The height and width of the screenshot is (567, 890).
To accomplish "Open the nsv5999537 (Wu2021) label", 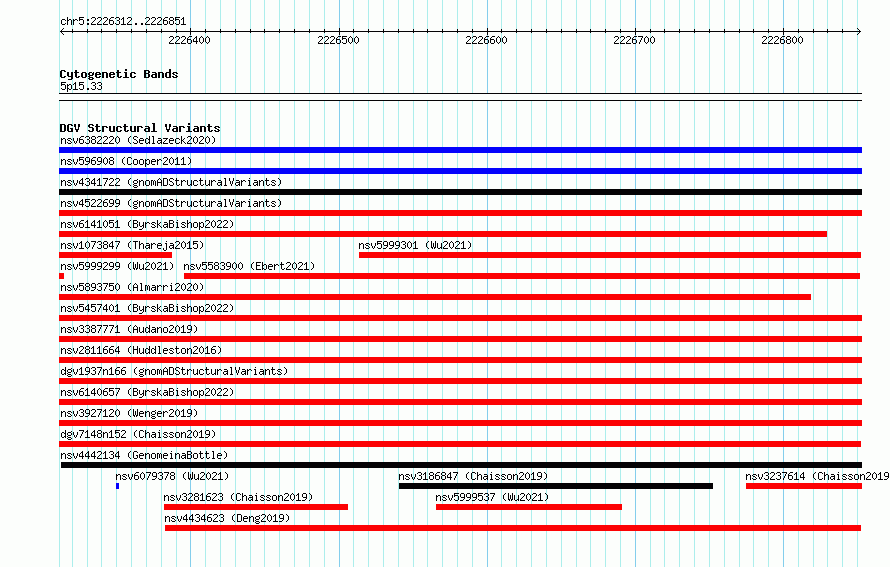I will click(492, 497).
